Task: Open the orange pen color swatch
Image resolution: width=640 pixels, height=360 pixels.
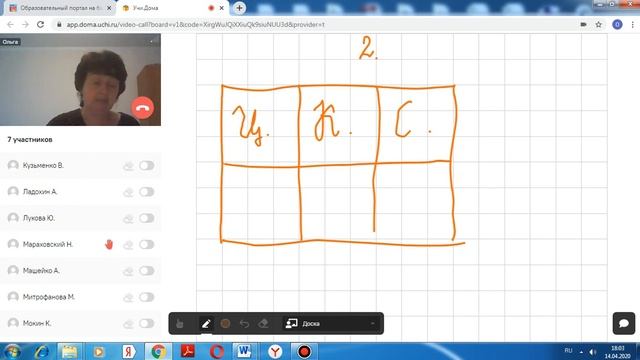Action: tap(225, 324)
